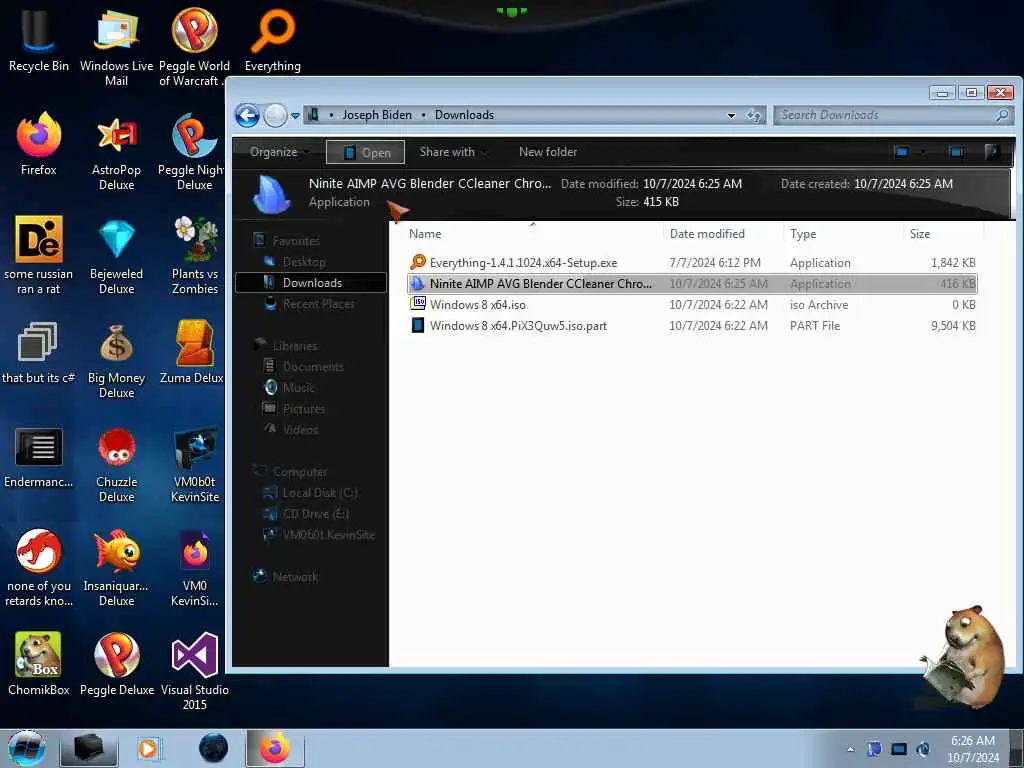
Task: Select Plants vs Zombies desktop icon
Action: [195, 255]
